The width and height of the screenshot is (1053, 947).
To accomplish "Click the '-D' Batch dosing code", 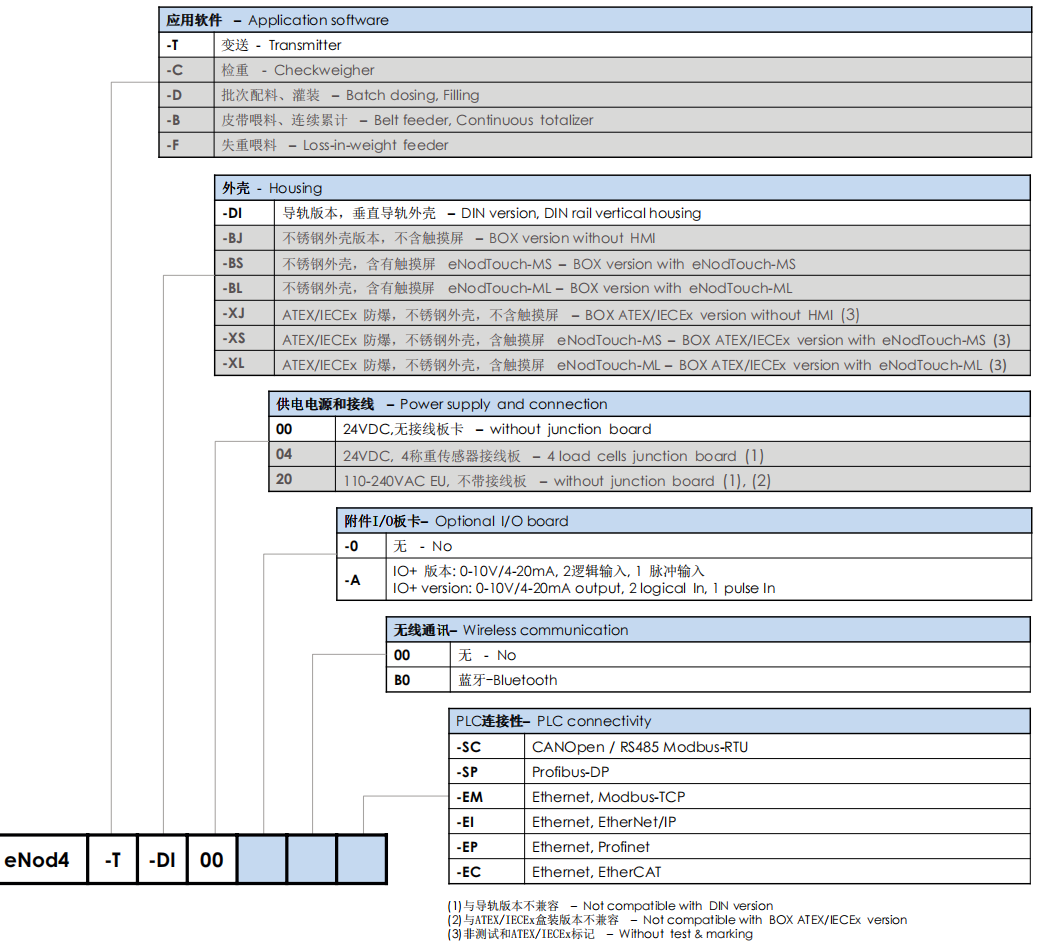I will click(186, 95).
